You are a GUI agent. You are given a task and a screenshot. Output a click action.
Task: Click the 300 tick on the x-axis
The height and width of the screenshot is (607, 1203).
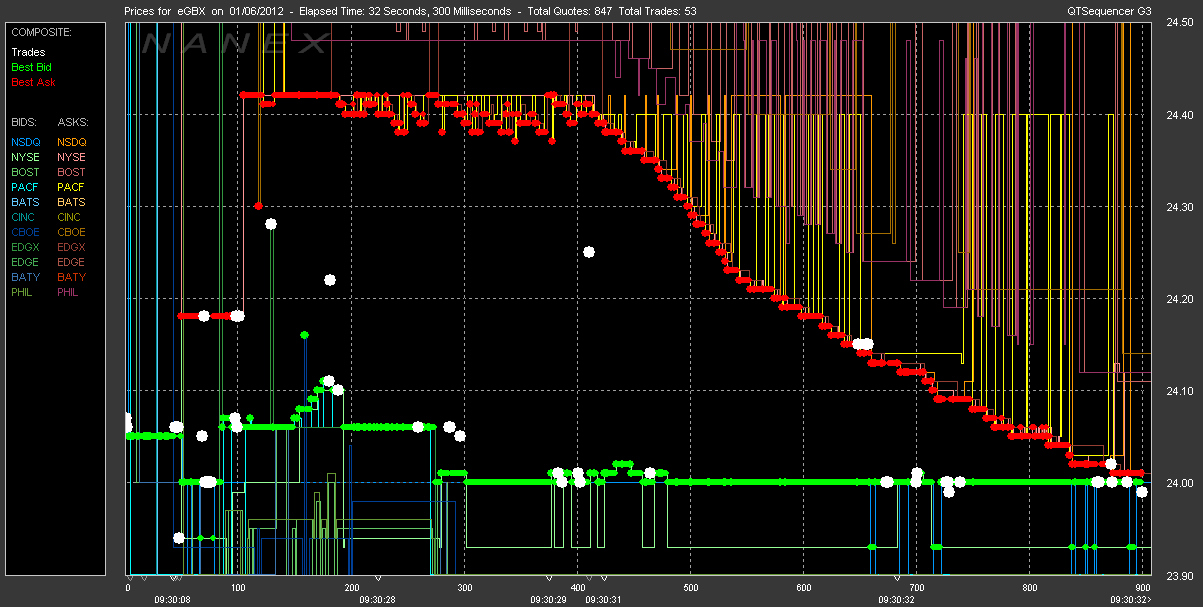click(x=464, y=588)
